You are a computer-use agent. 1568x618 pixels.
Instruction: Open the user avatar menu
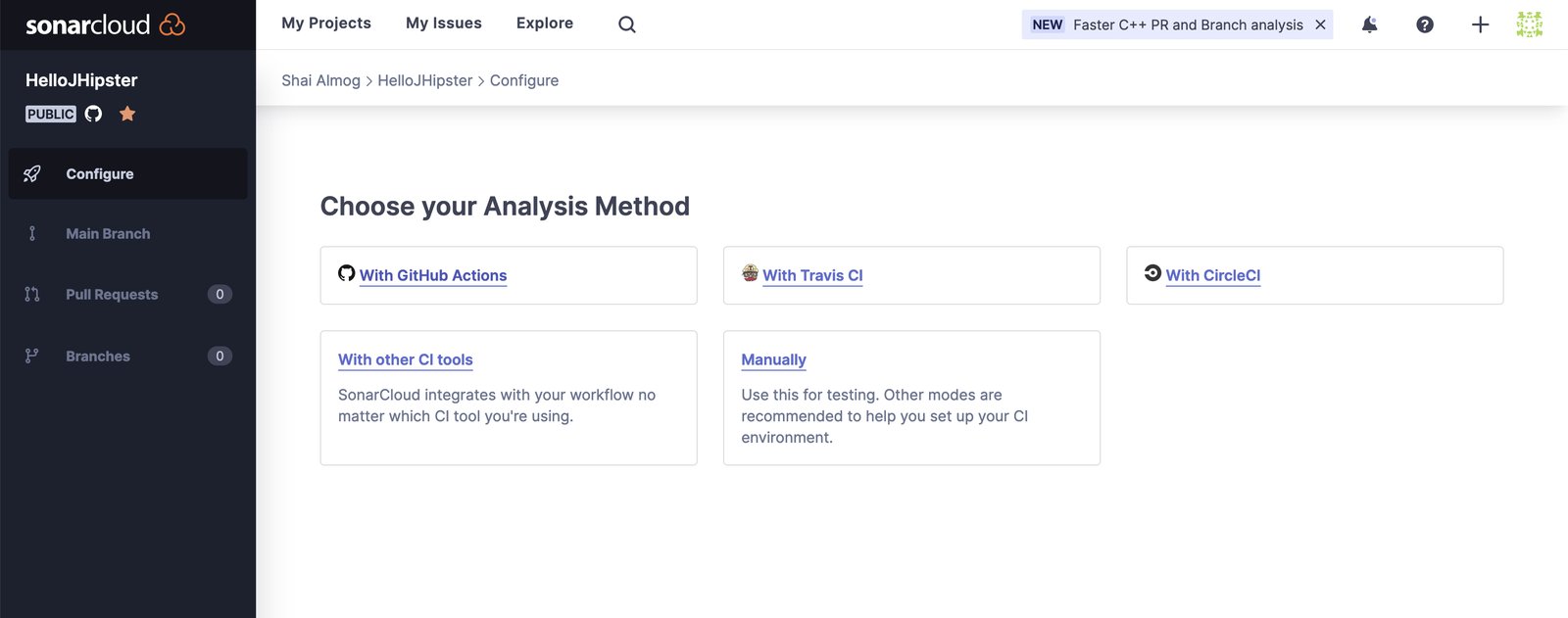(1530, 24)
